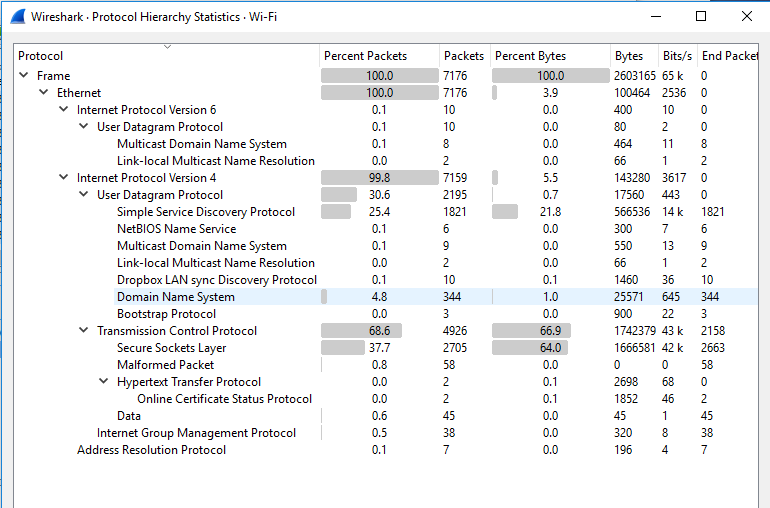Sort by the Bits/s column header
The height and width of the screenshot is (508, 770).
(x=678, y=56)
